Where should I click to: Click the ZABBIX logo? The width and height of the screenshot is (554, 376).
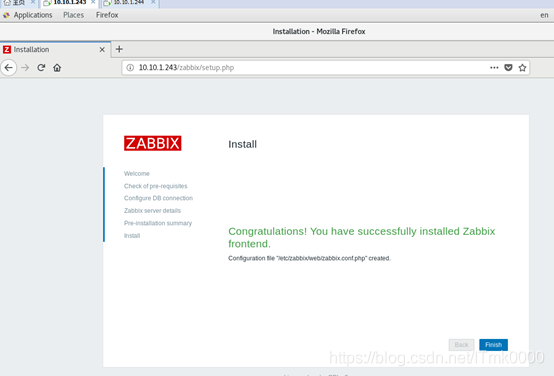153,143
